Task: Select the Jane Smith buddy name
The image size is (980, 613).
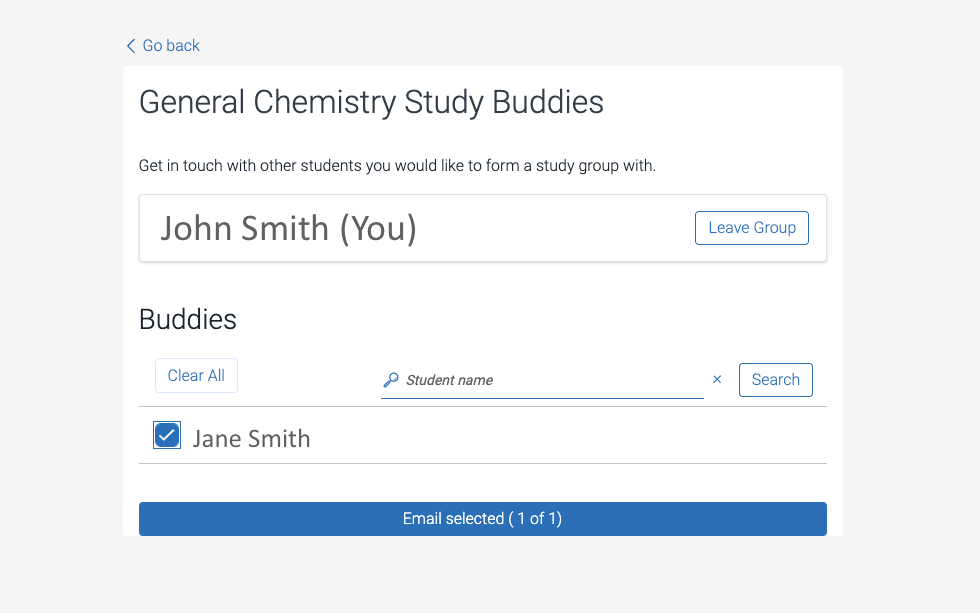Action: click(x=251, y=439)
